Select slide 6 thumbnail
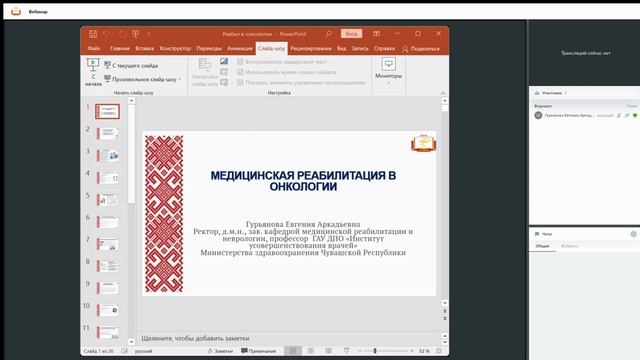 point(107,222)
